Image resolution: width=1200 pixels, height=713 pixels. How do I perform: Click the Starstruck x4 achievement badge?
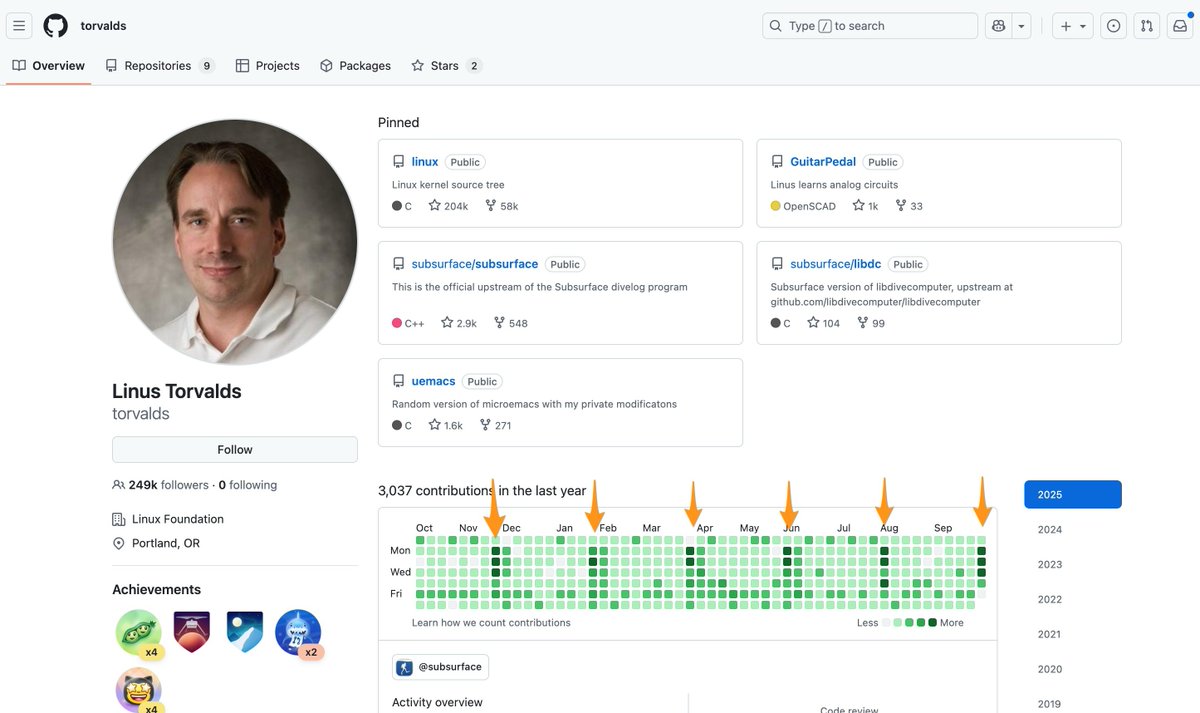[138, 690]
